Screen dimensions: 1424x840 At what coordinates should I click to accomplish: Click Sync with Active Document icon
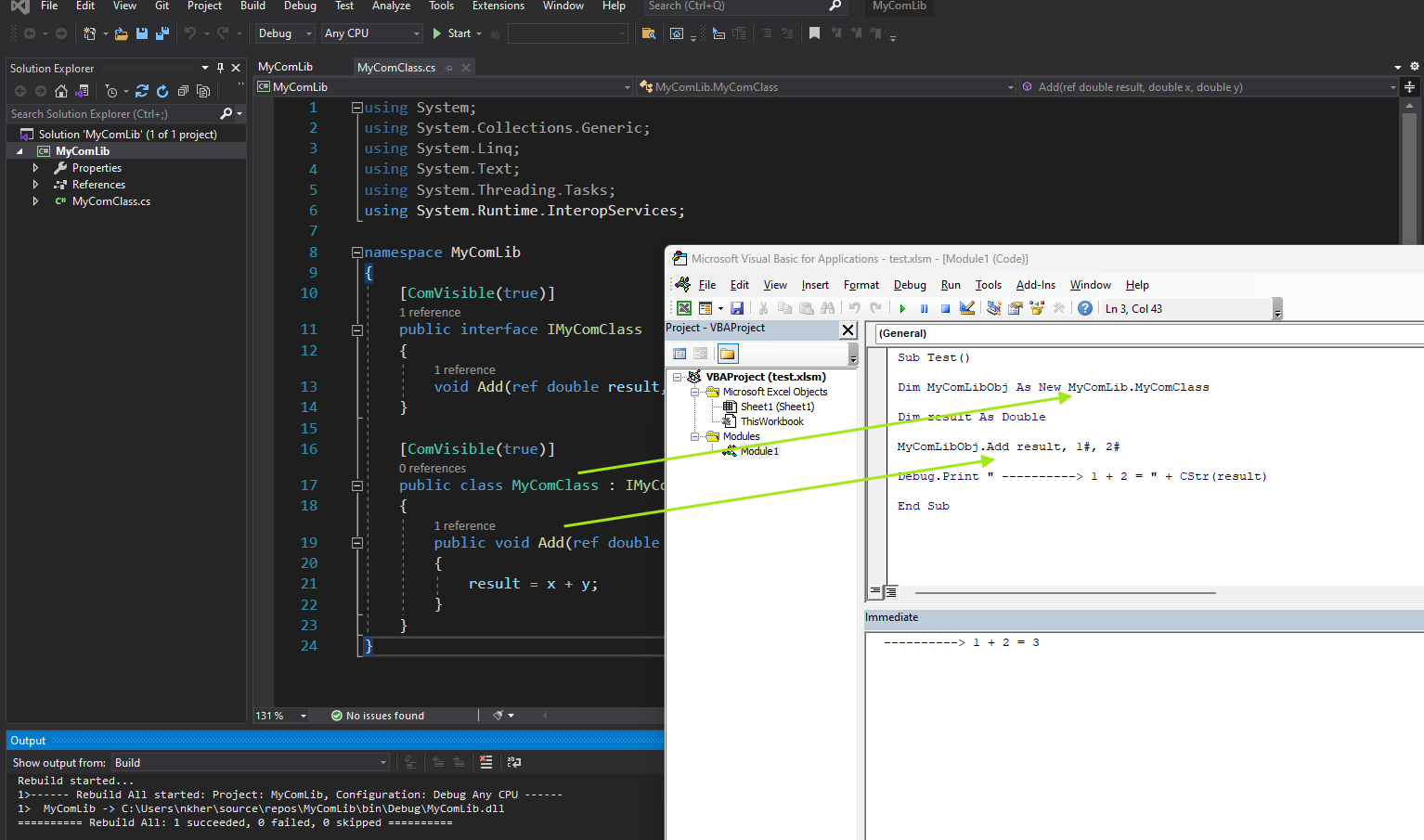[142, 91]
